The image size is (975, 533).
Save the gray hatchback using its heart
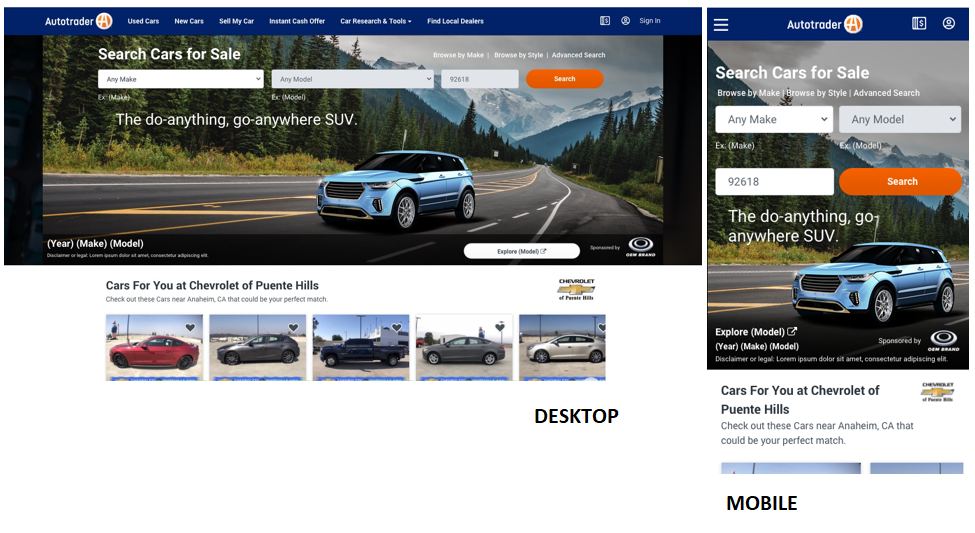tap(293, 327)
